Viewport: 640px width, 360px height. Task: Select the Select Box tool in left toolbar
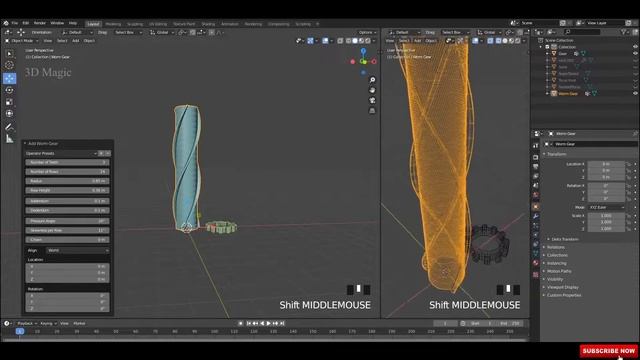[x=9, y=53]
